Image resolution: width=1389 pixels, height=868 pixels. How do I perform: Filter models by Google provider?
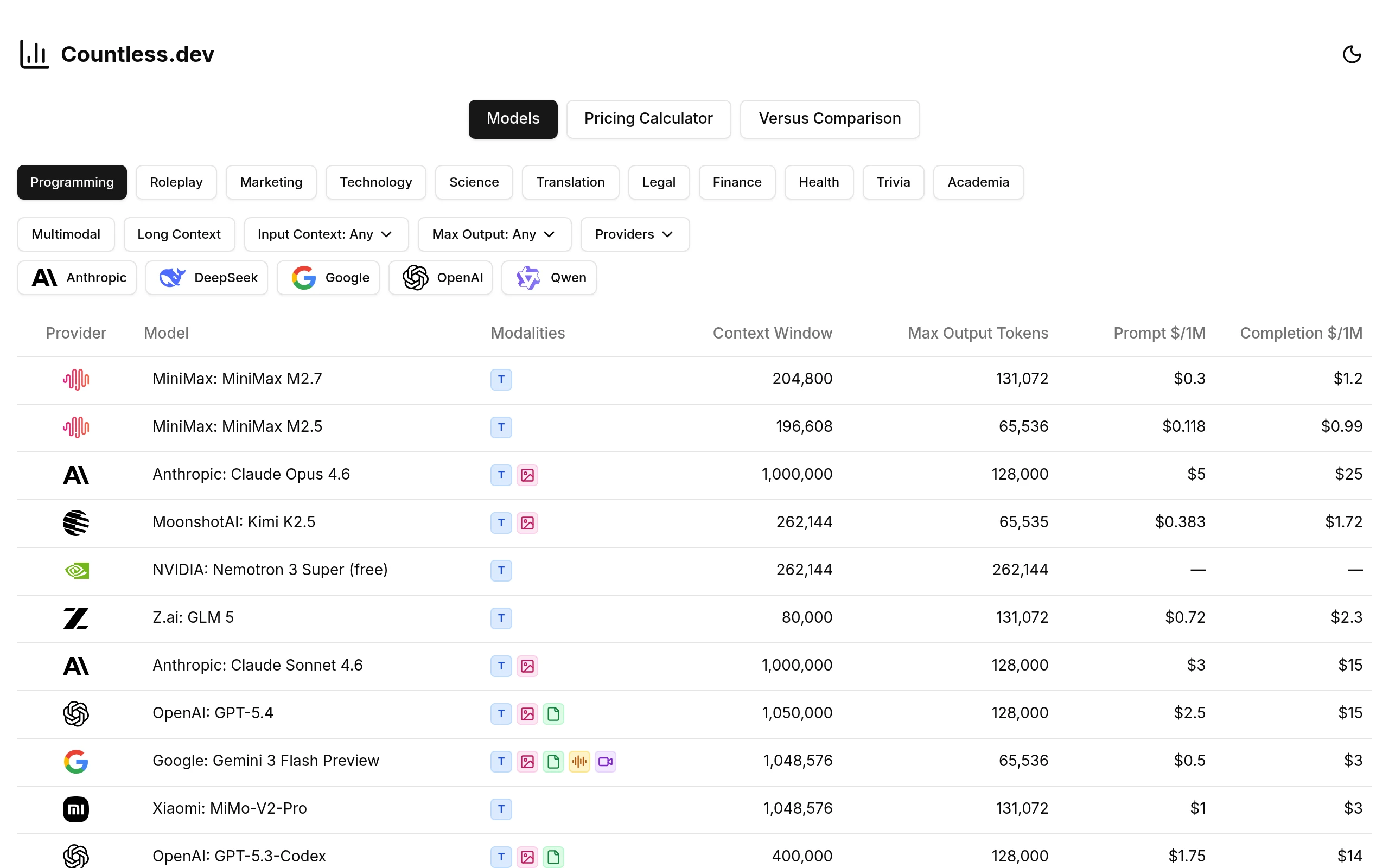tap(328, 278)
